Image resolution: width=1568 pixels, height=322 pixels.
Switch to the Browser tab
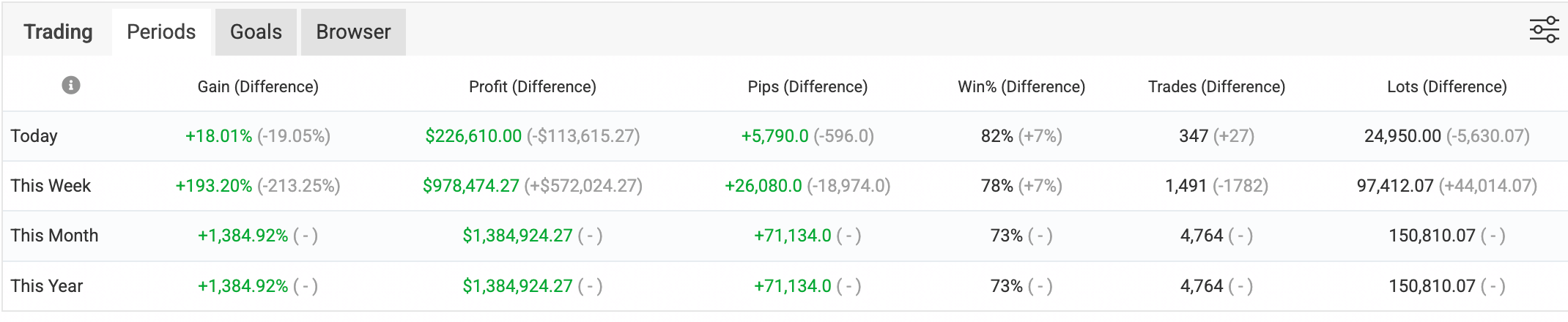pos(353,32)
